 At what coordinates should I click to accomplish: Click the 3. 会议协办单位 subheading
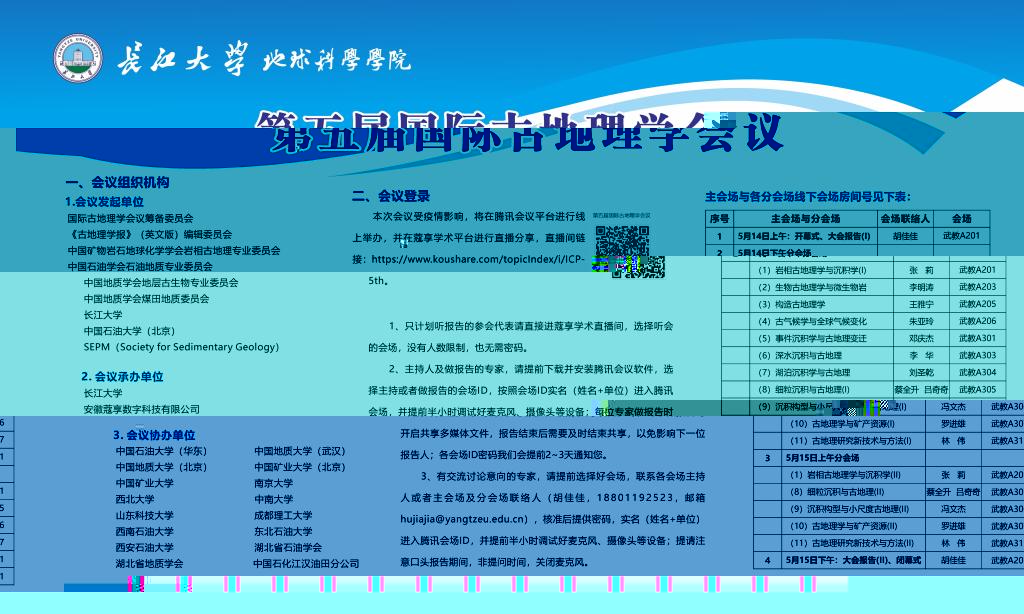(x=154, y=435)
